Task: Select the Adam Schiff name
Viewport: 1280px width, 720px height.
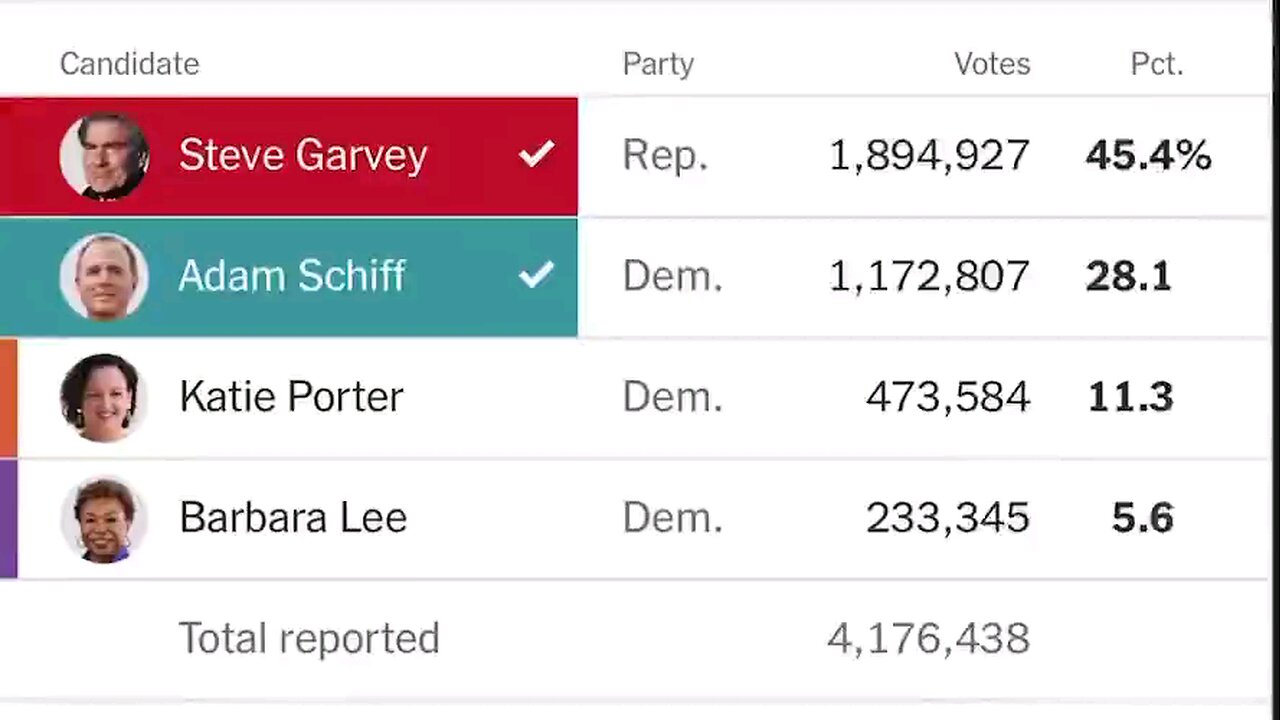Action: pos(292,276)
